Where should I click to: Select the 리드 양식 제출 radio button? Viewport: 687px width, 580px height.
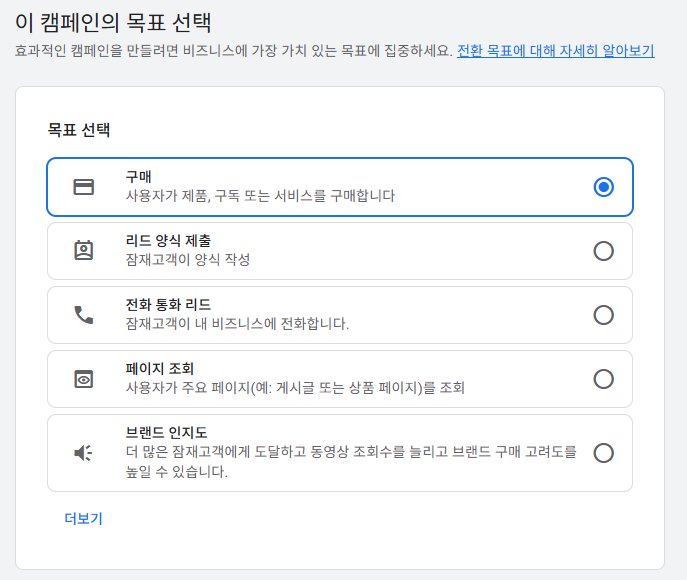click(603, 251)
